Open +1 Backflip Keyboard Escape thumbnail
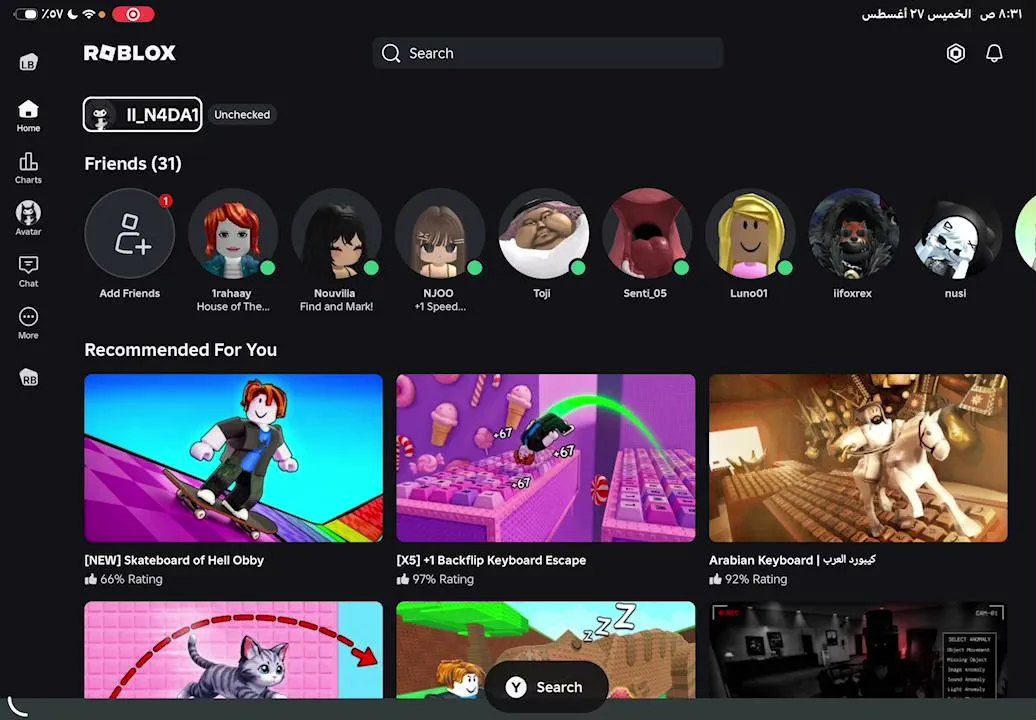The height and width of the screenshot is (720, 1036). click(546, 458)
